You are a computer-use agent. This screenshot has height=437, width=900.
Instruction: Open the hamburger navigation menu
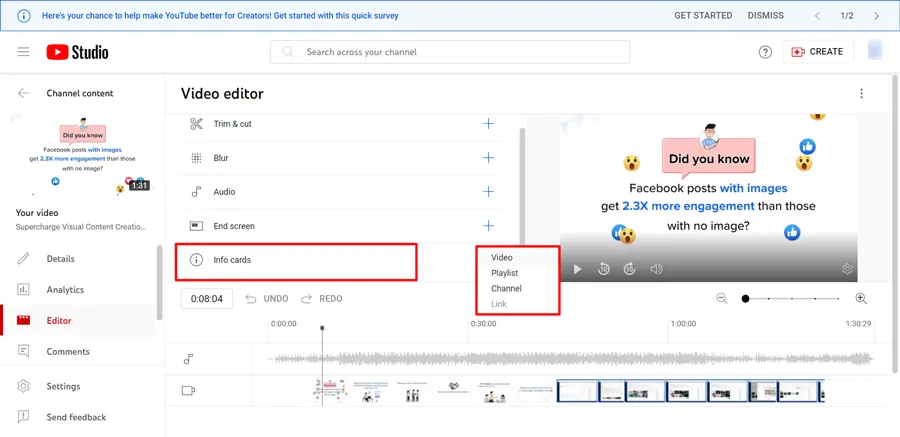pyautogui.click(x=23, y=52)
